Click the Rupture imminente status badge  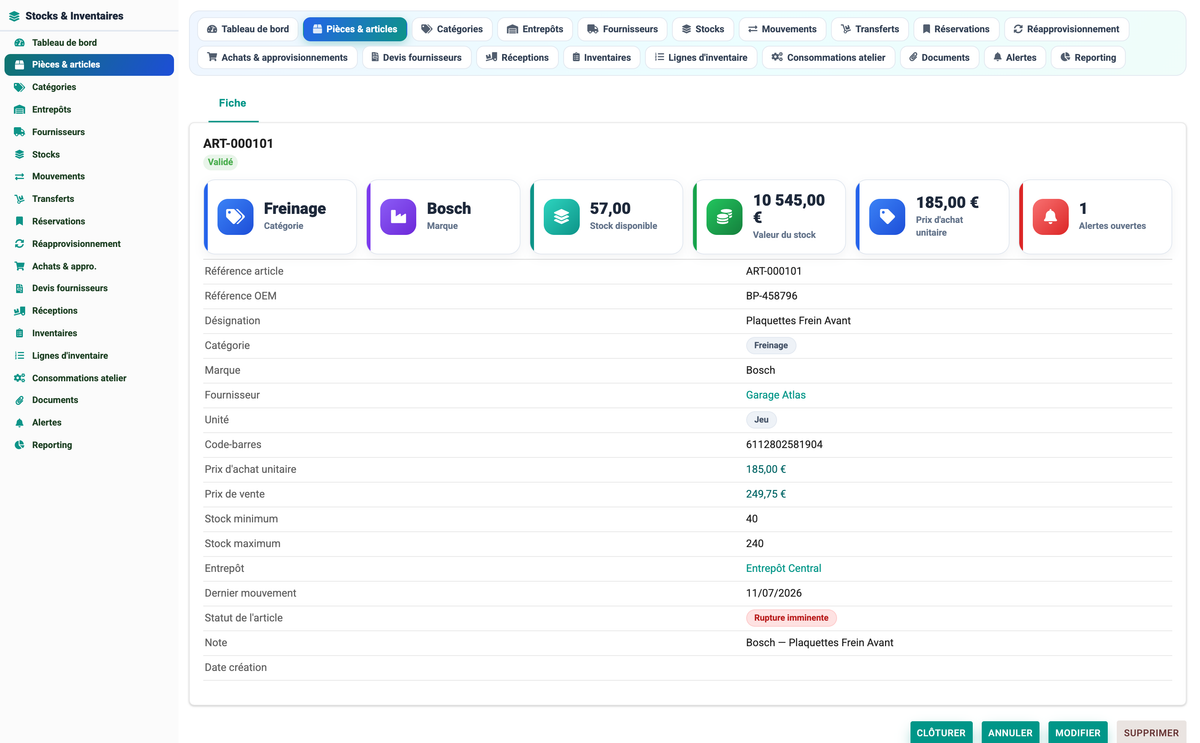[x=791, y=618]
